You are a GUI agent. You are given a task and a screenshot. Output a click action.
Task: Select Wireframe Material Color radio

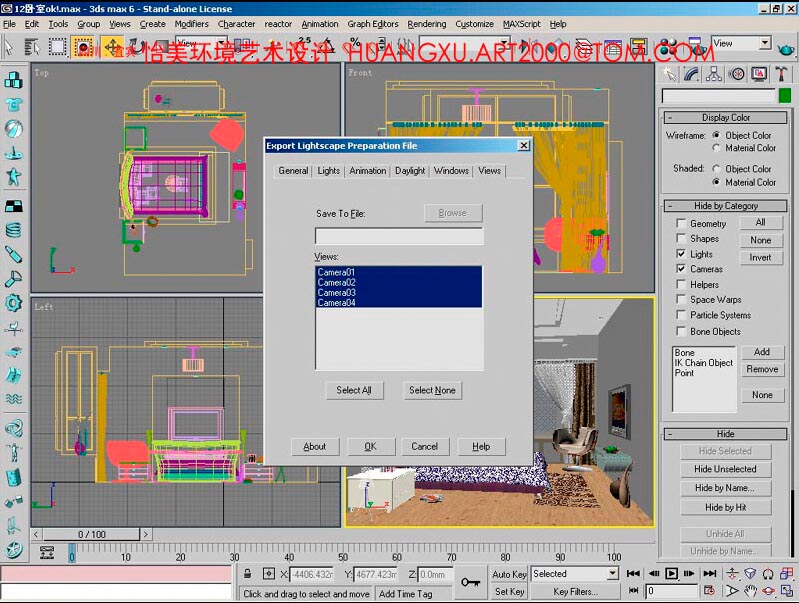pyautogui.click(x=716, y=148)
